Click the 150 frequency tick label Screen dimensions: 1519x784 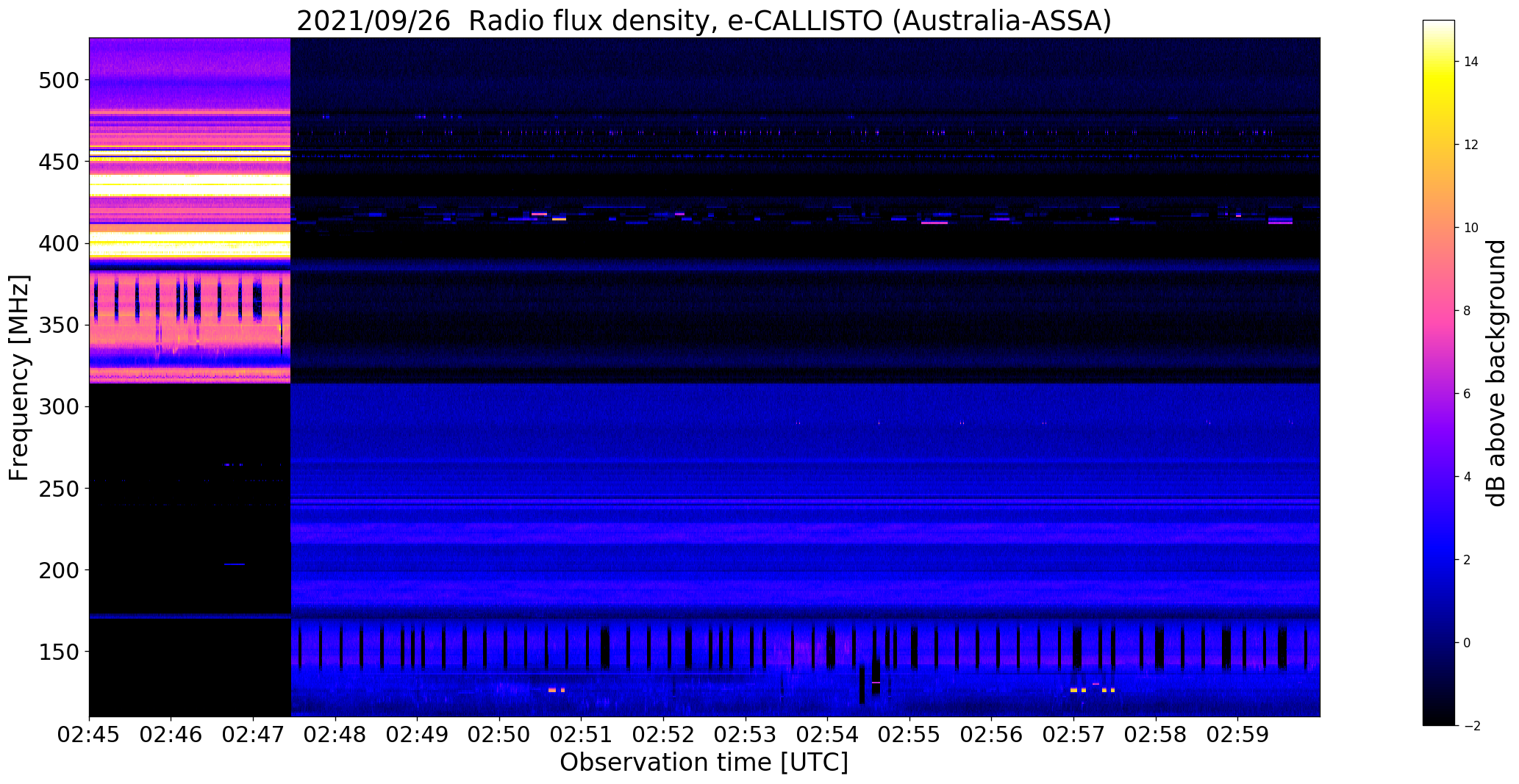coord(57,652)
